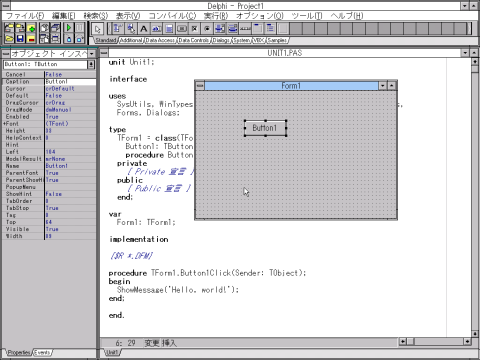Click Select Unit from List icon
This screenshot has height=360, width=480.
(x=44, y=28)
